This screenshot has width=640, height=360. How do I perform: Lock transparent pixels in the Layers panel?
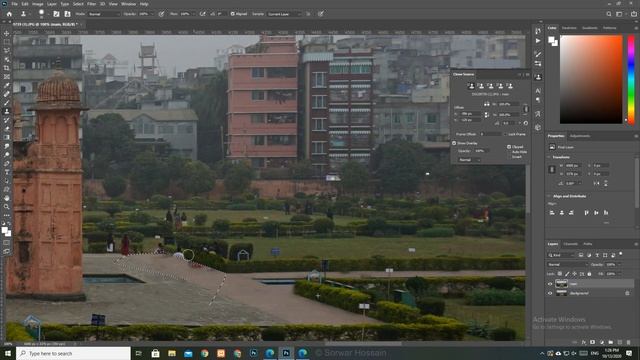pyautogui.click(x=560, y=273)
